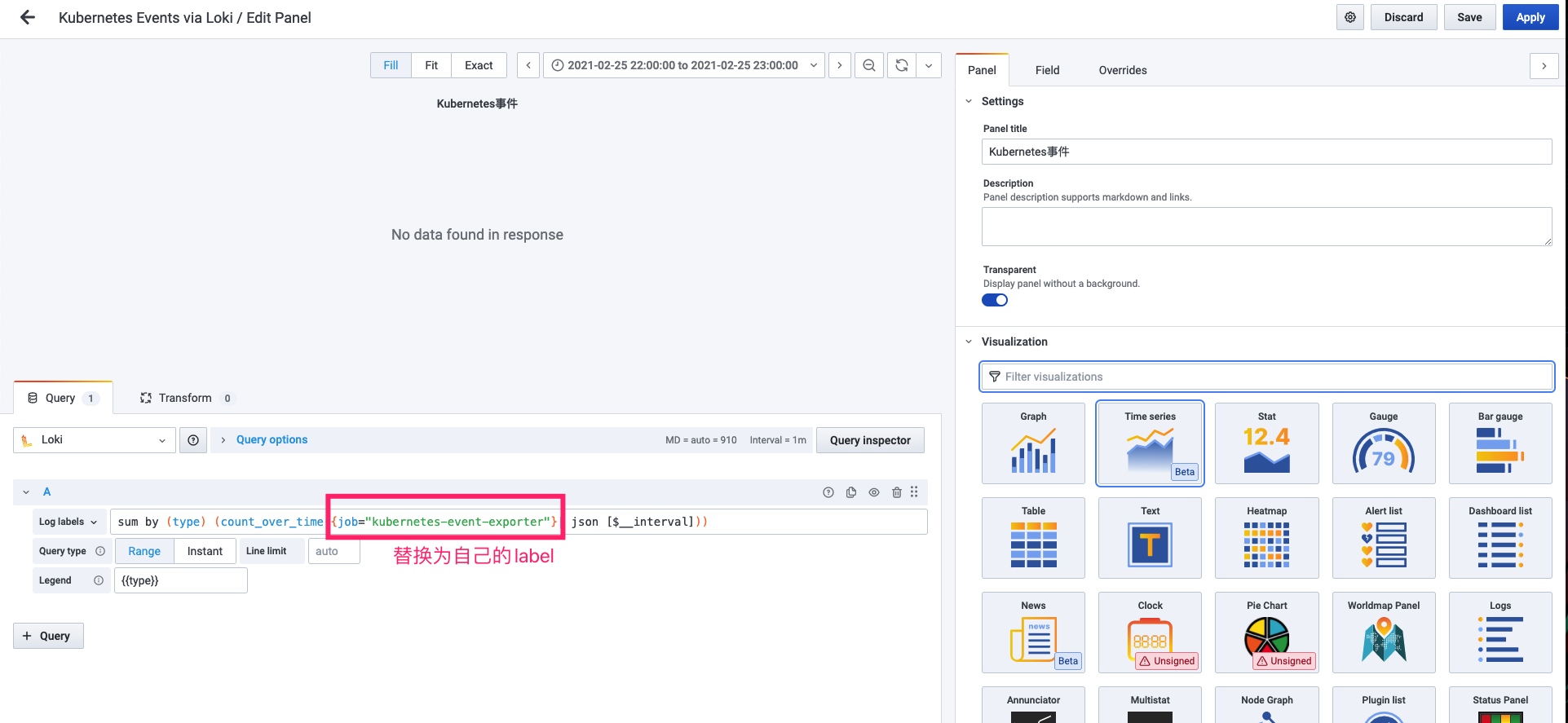Toggle query A visibility eye

pyautogui.click(x=874, y=492)
